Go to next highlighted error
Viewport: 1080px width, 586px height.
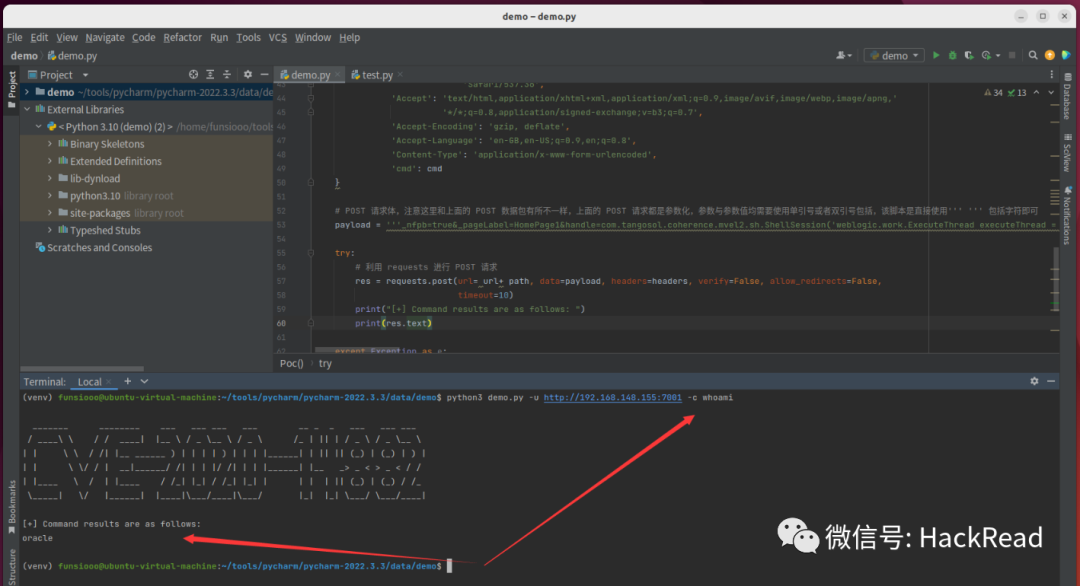tap(1051, 92)
